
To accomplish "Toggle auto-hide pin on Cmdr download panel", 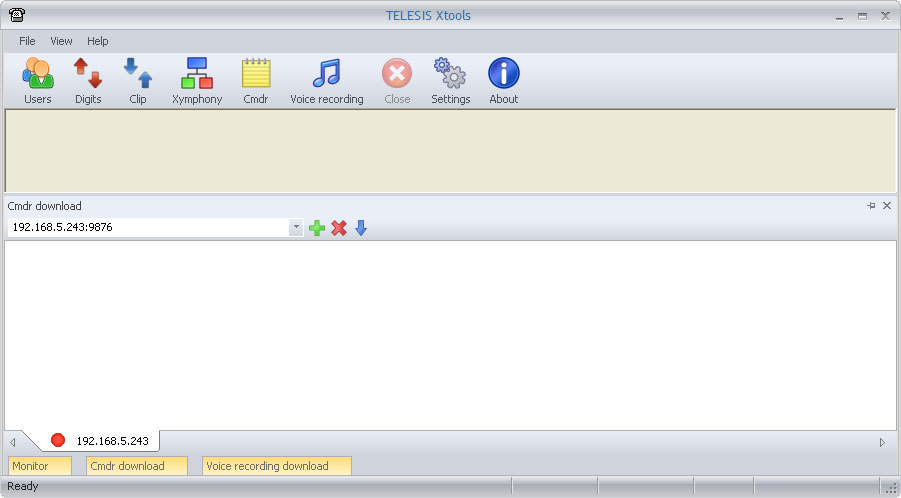I will [x=871, y=206].
